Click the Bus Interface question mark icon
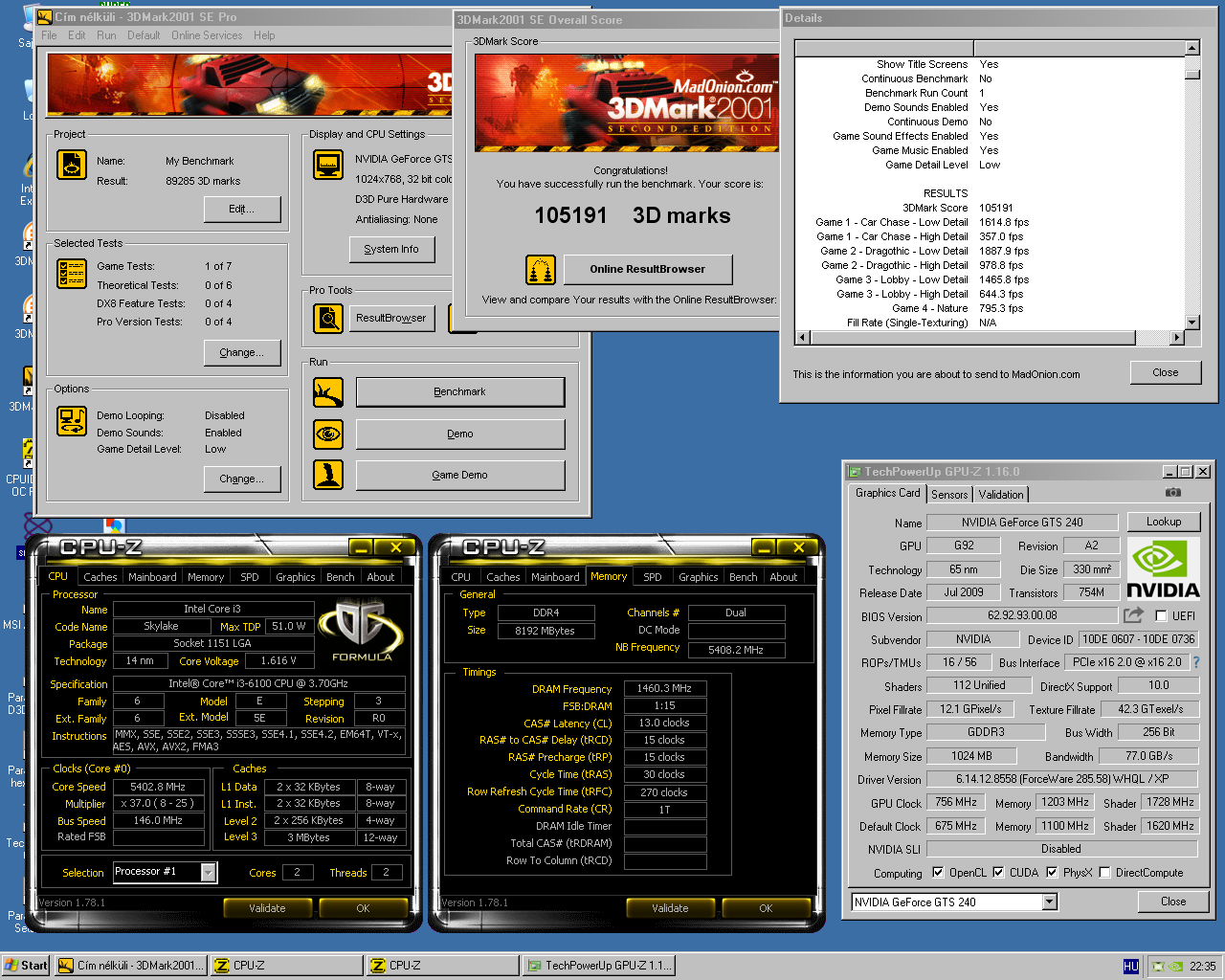The width and height of the screenshot is (1225, 980). pos(1195,662)
